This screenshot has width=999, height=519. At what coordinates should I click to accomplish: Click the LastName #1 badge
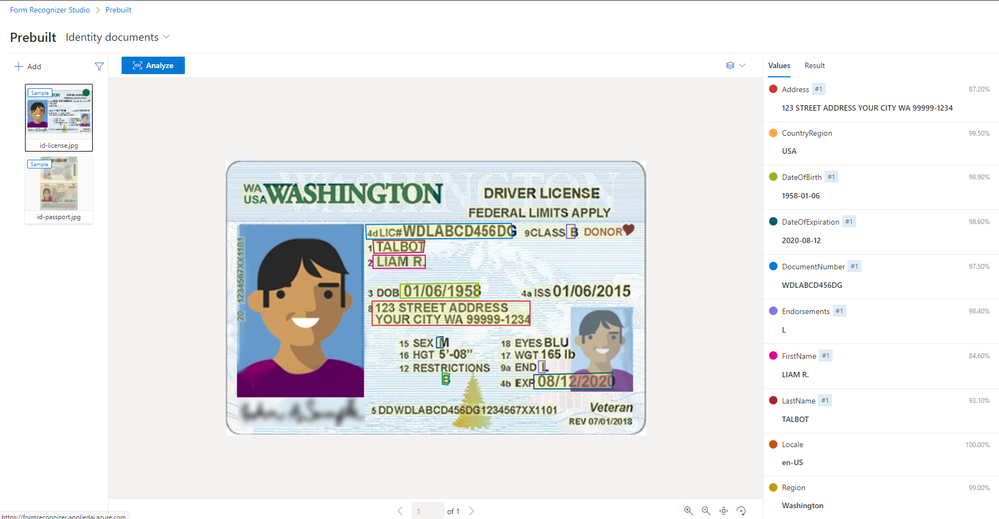tap(825, 401)
